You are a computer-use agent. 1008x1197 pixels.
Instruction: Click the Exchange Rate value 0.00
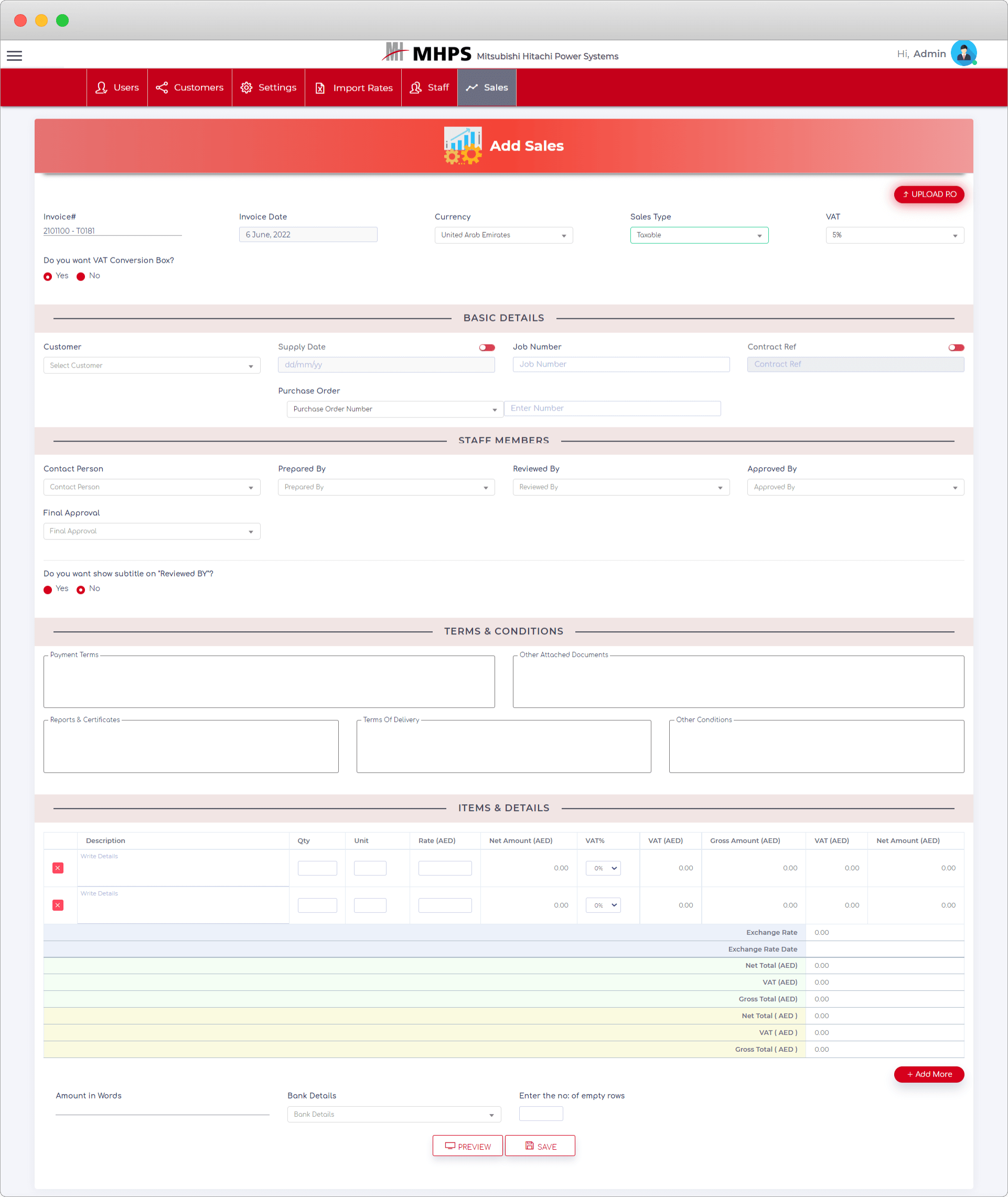pyautogui.click(x=821, y=932)
